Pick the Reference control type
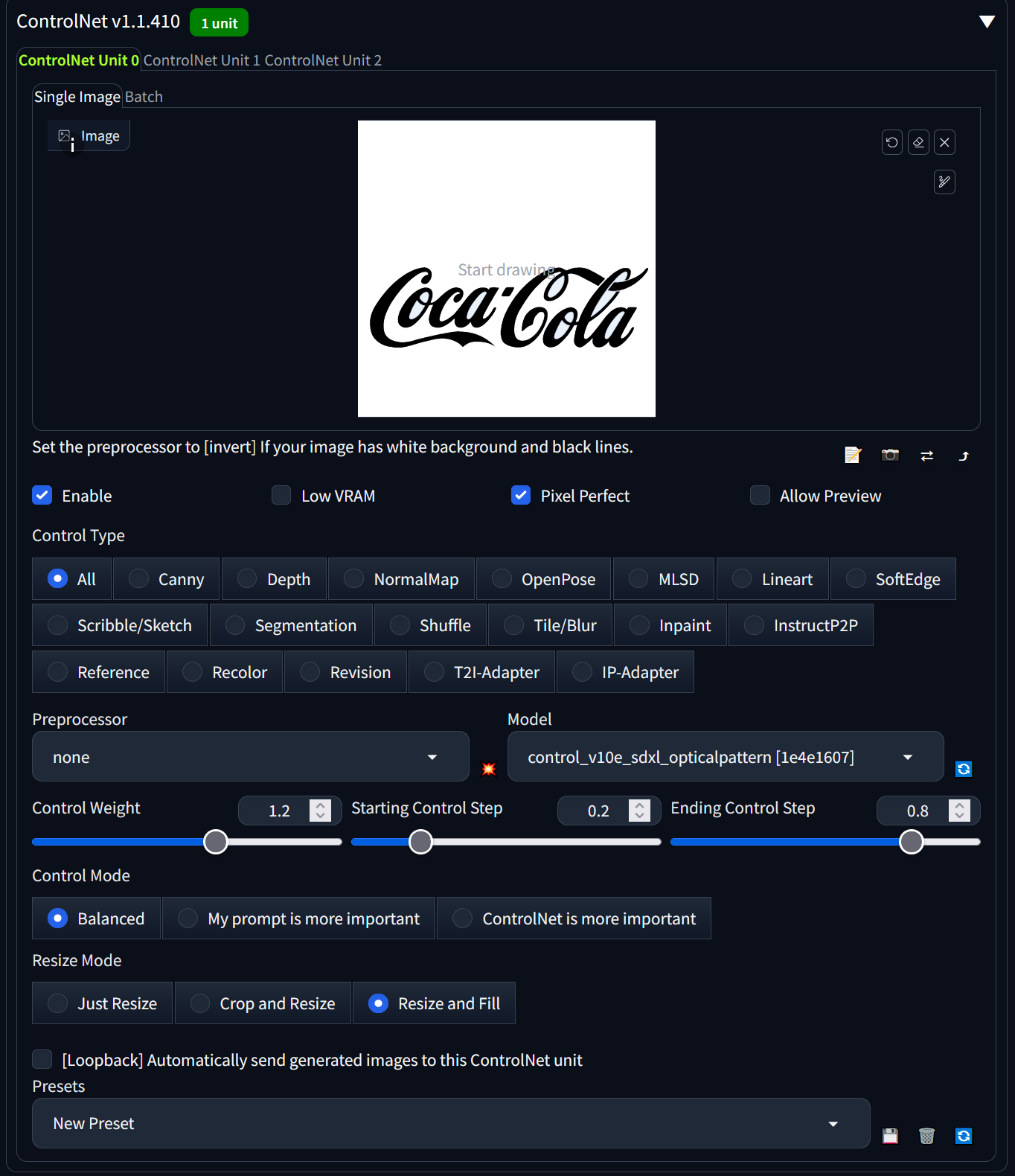1015x1176 pixels. (98, 671)
